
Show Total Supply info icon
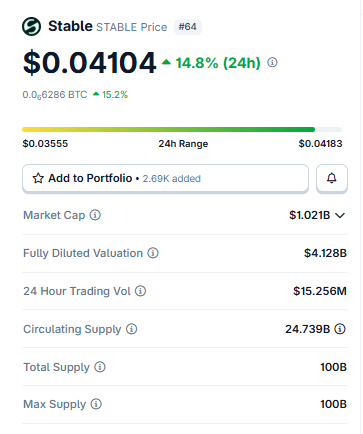pos(100,367)
